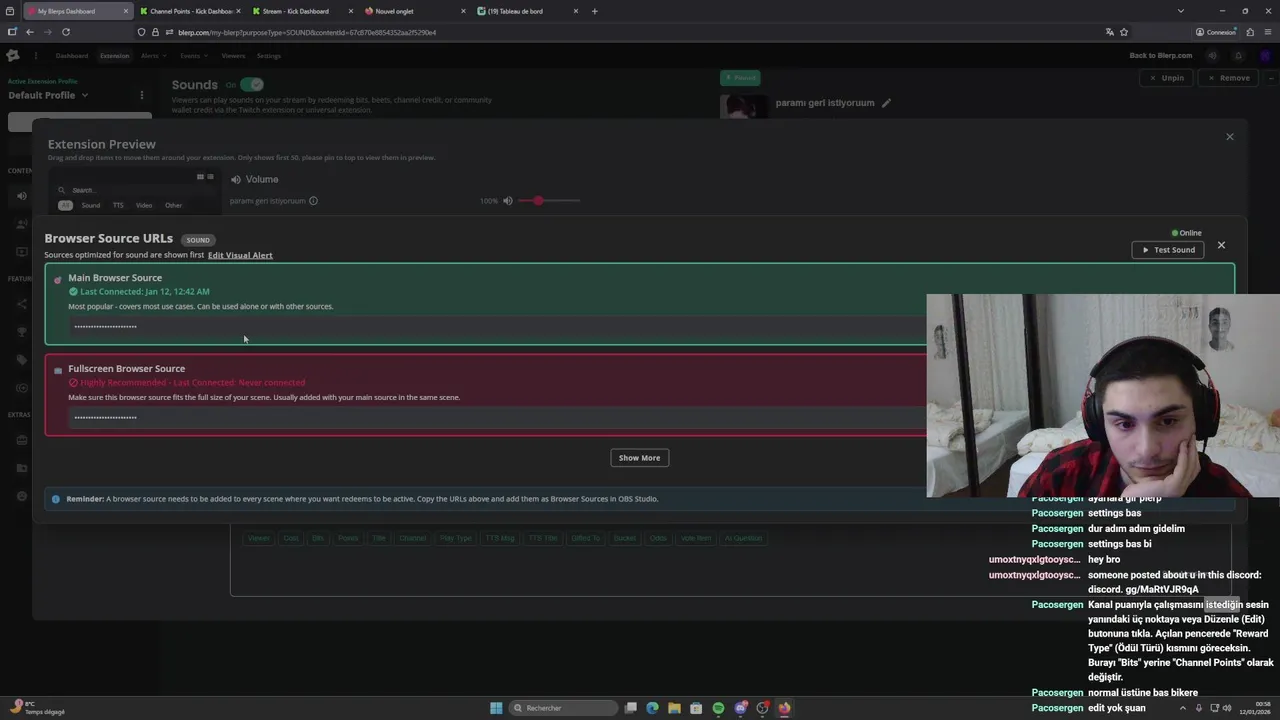Open the Edit Visual Alert link

tap(240, 255)
